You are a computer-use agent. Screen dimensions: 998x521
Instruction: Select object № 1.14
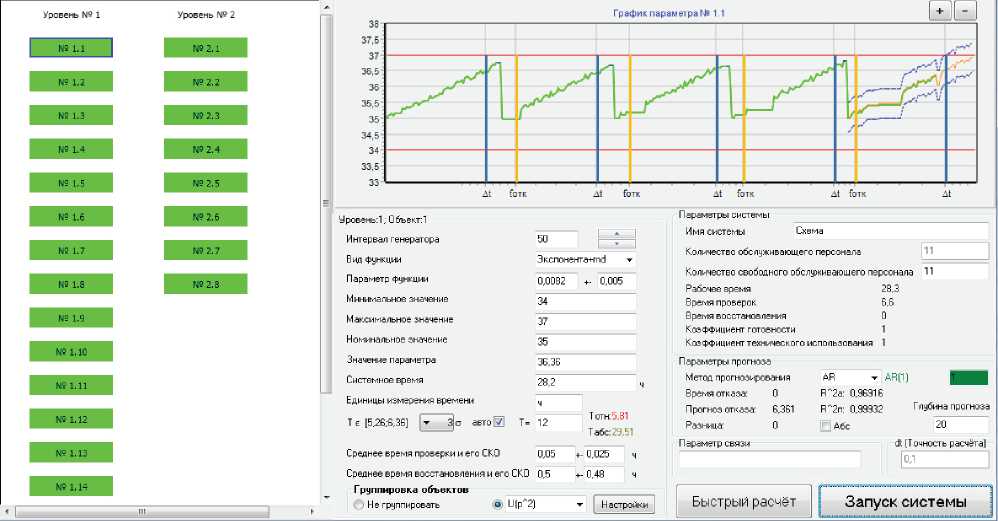tap(71, 486)
